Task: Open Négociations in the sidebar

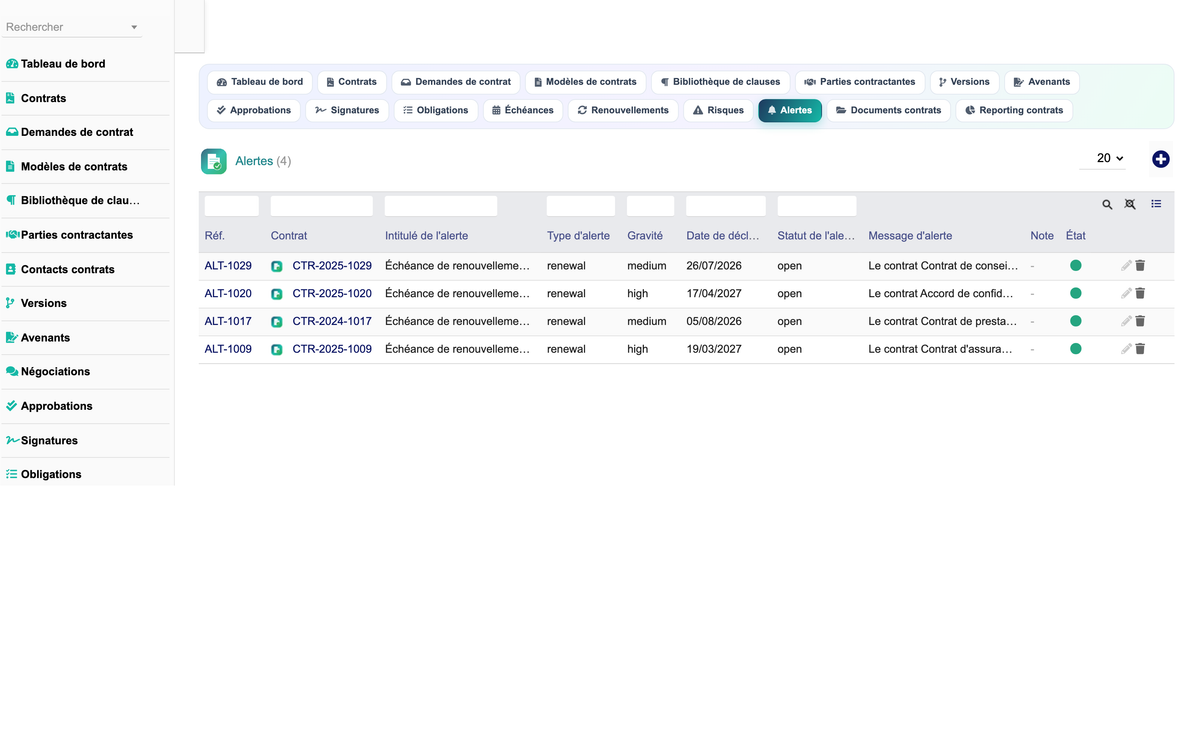Action: [x=87, y=371]
